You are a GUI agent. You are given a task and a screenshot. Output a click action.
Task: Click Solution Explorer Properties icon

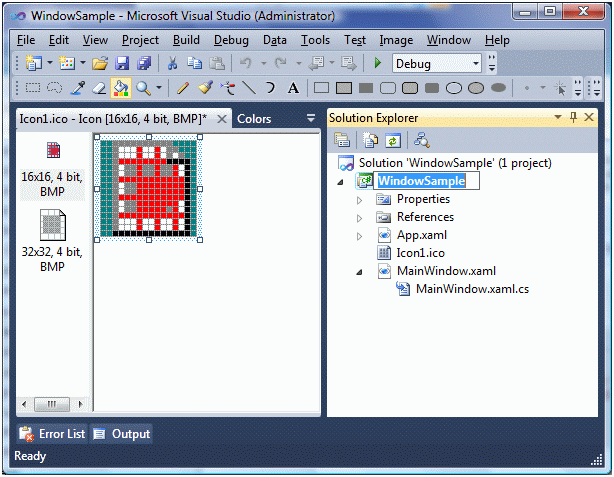[342, 140]
